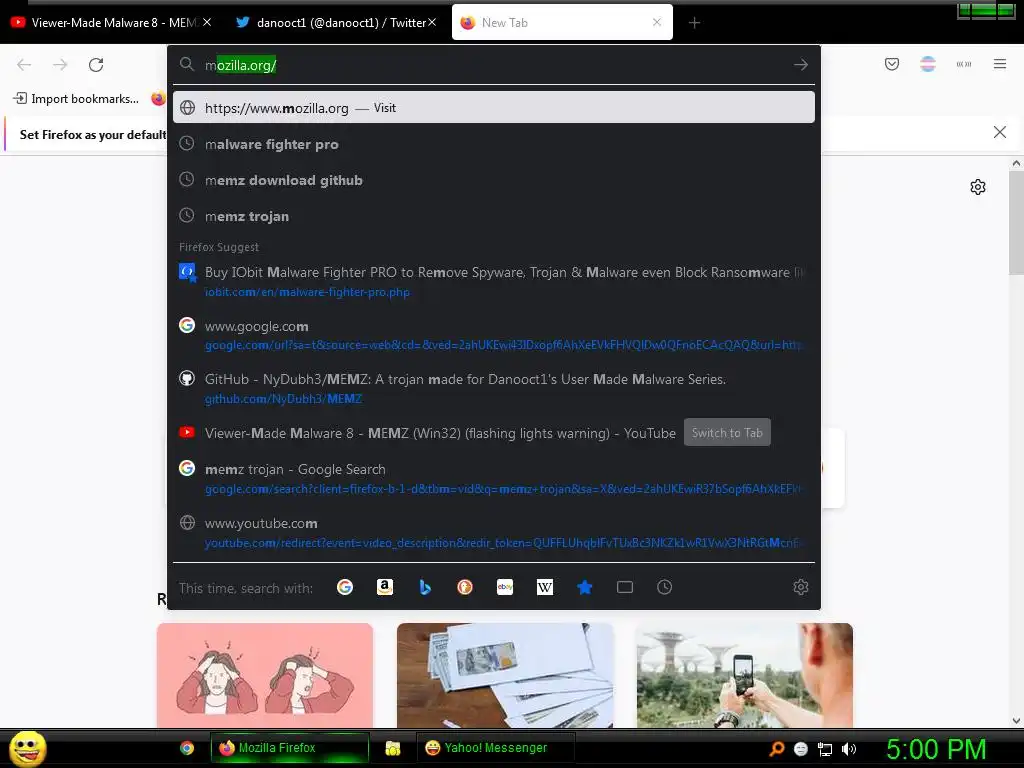Open the Firefox account avatar icon
This screenshot has height=768, width=1024.
click(x=927, y=64)
